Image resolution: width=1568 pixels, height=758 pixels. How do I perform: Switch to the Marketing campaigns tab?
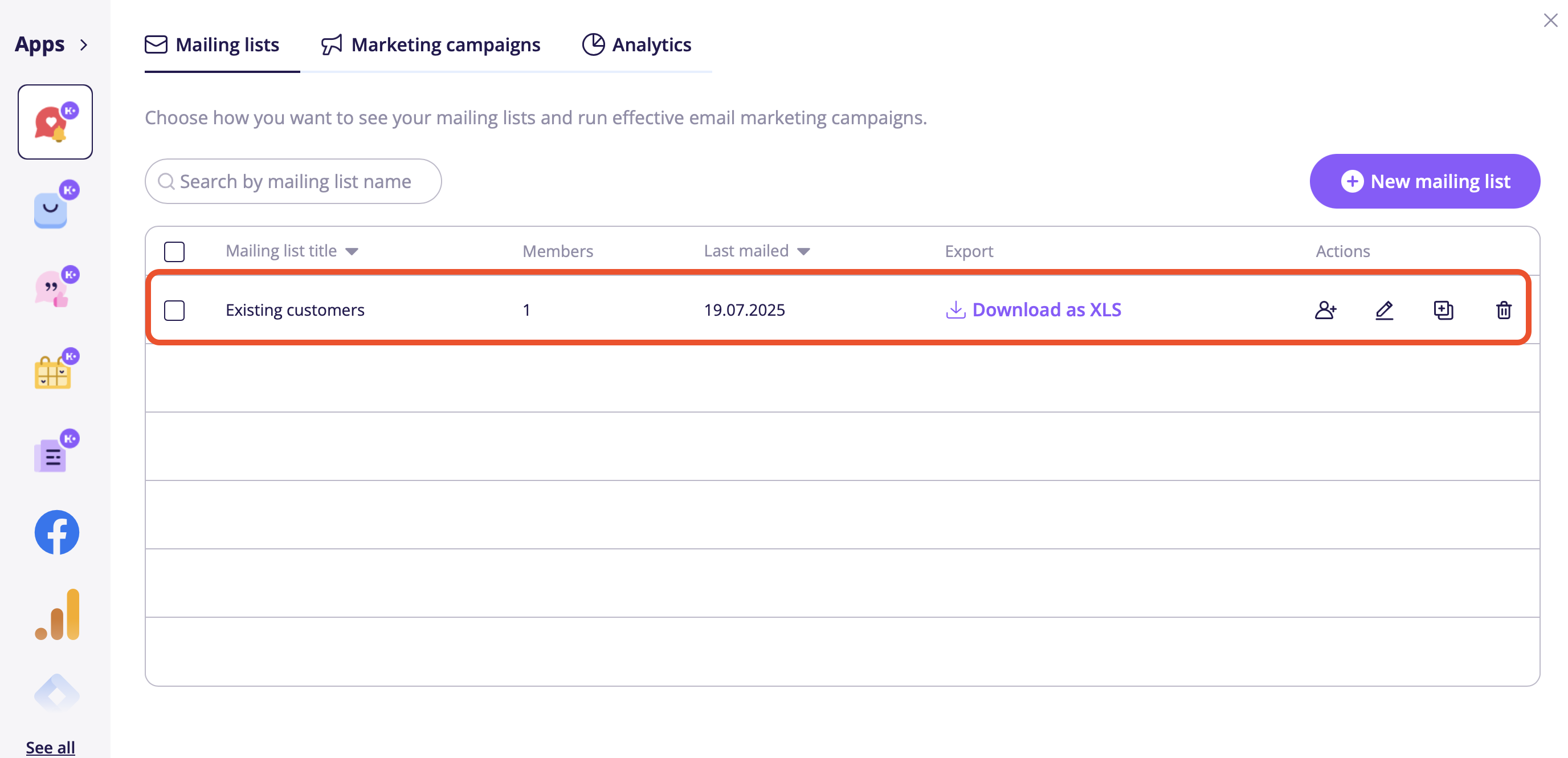431,45
